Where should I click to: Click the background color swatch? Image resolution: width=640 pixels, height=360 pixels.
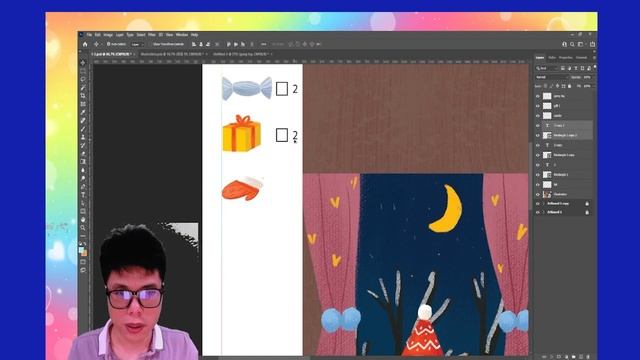tap(84, 253)
